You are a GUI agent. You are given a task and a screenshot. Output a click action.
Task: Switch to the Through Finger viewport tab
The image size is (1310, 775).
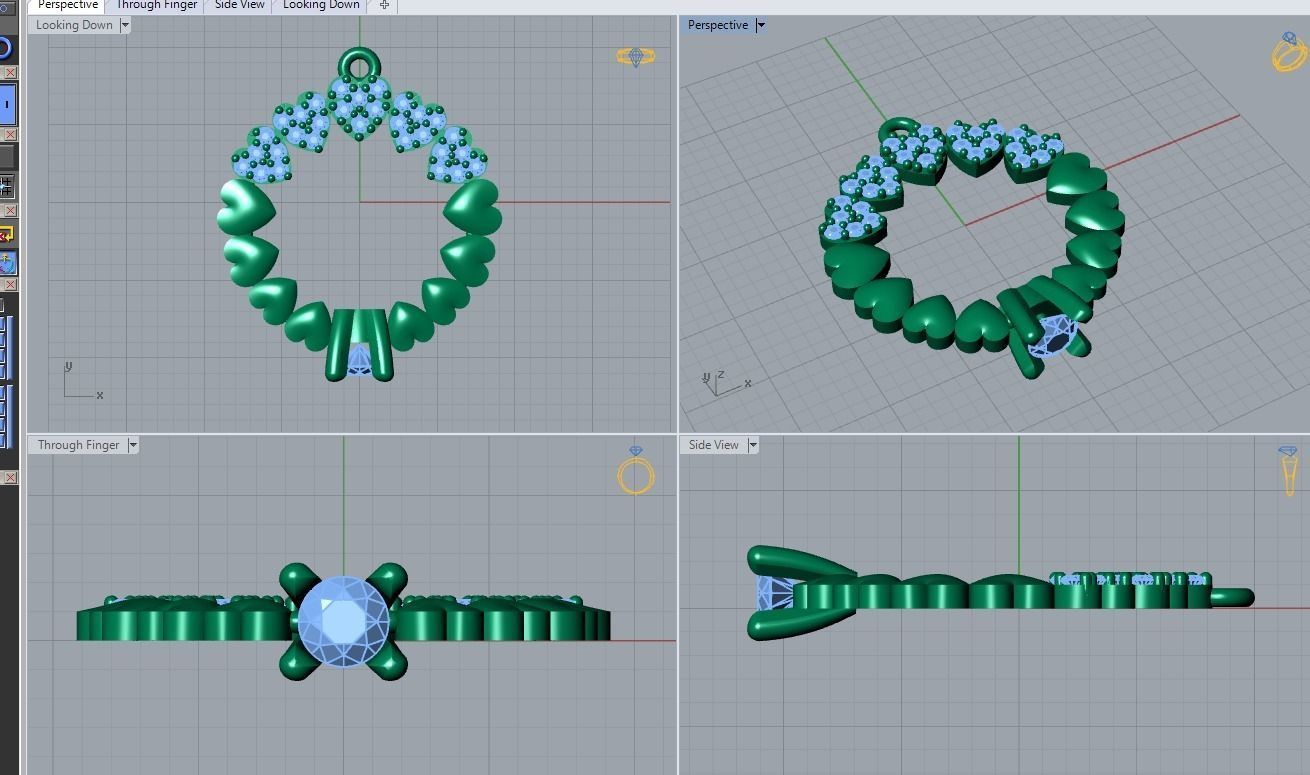point(157,5)
